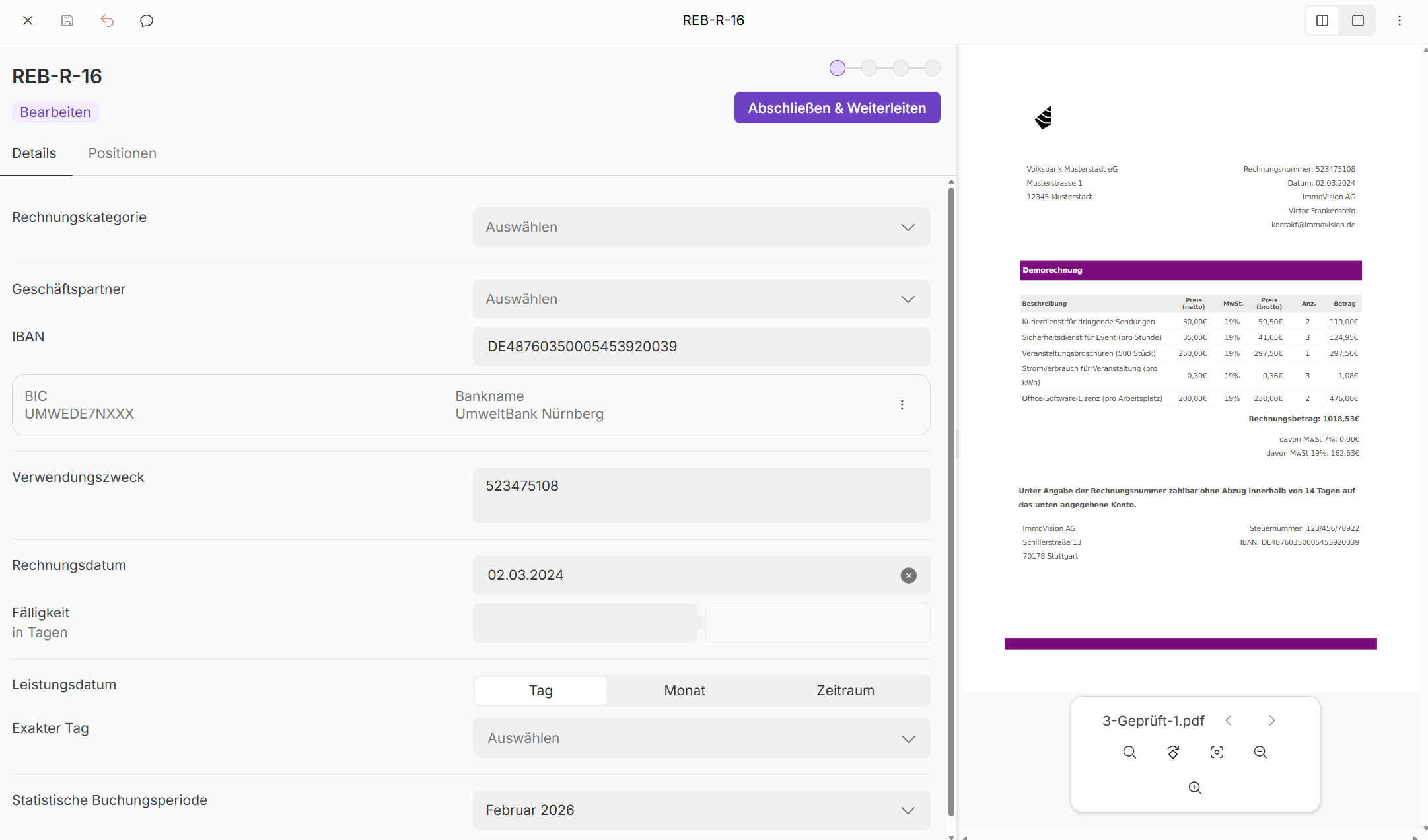Expand the Geschäftspartner dropdown
Viewport: 1428px width, 840px height.
(701, 299)
